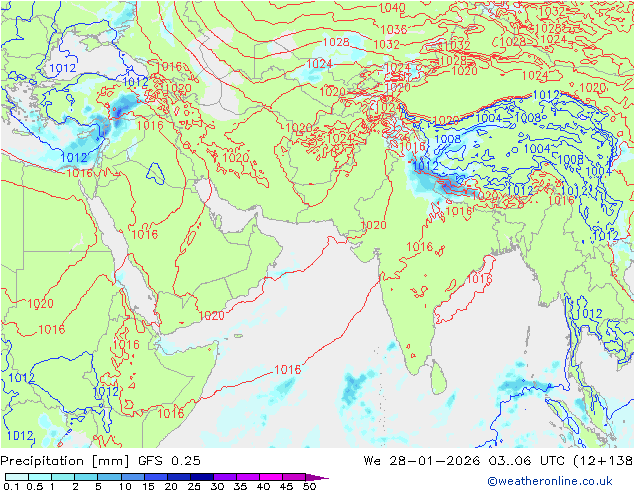
Task: Click the purple arrow end of the legend bar
Action: [317, 477]
